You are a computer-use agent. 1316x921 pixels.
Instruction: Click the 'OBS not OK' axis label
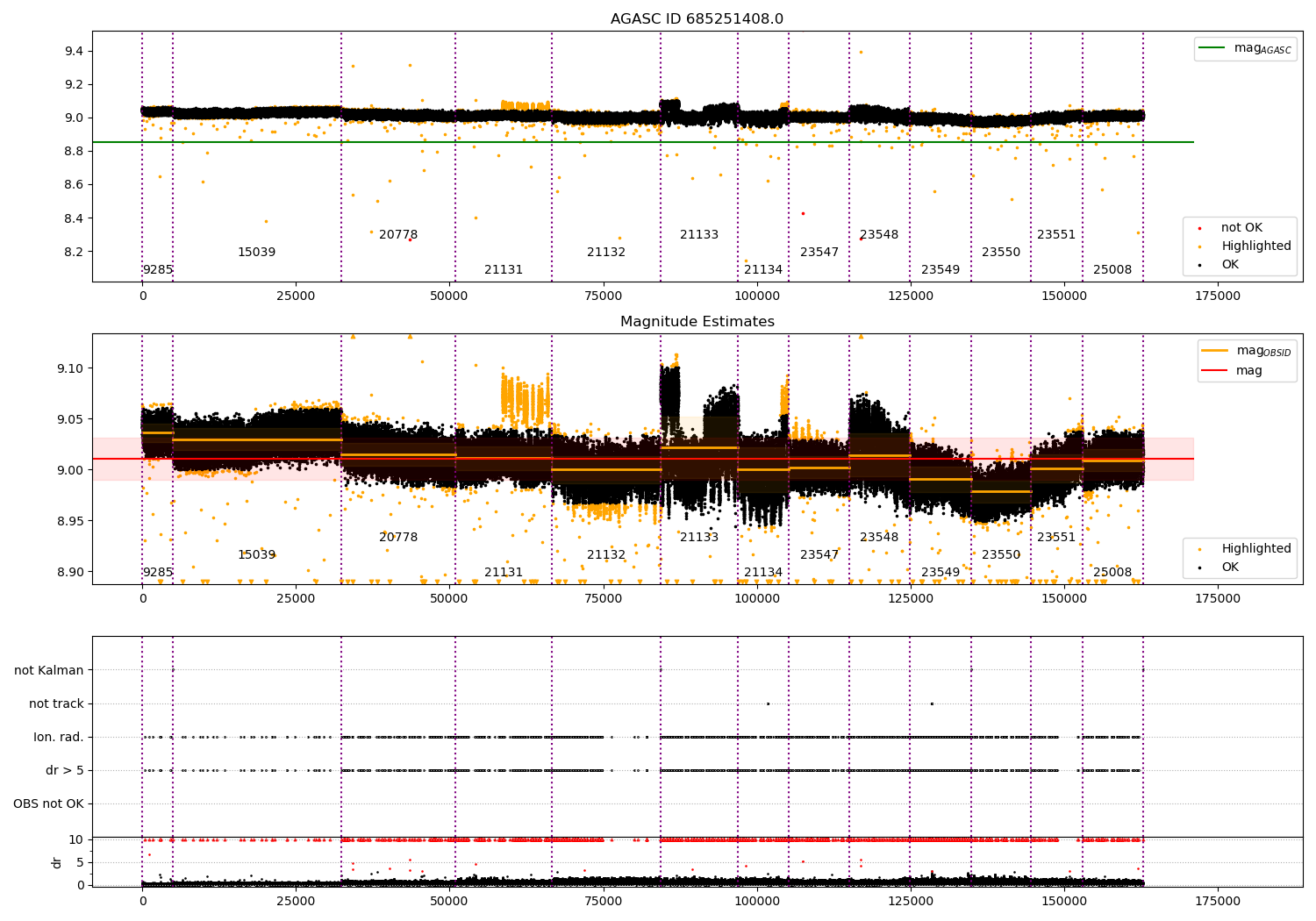(x=48, y=803)
